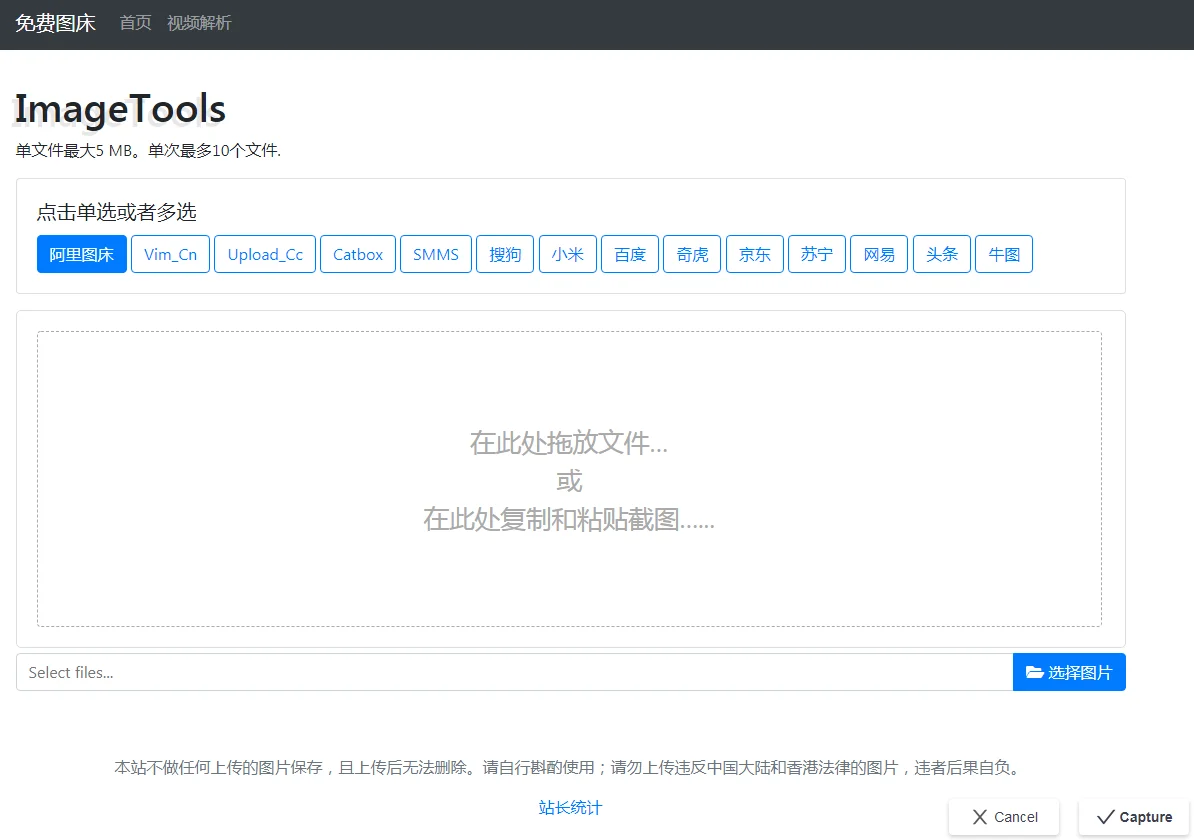Image resolution: width=1194 pixels, height=840 pixels.
Task: Toggle the 奇虎 host button
Action: [x=692, y=254]
